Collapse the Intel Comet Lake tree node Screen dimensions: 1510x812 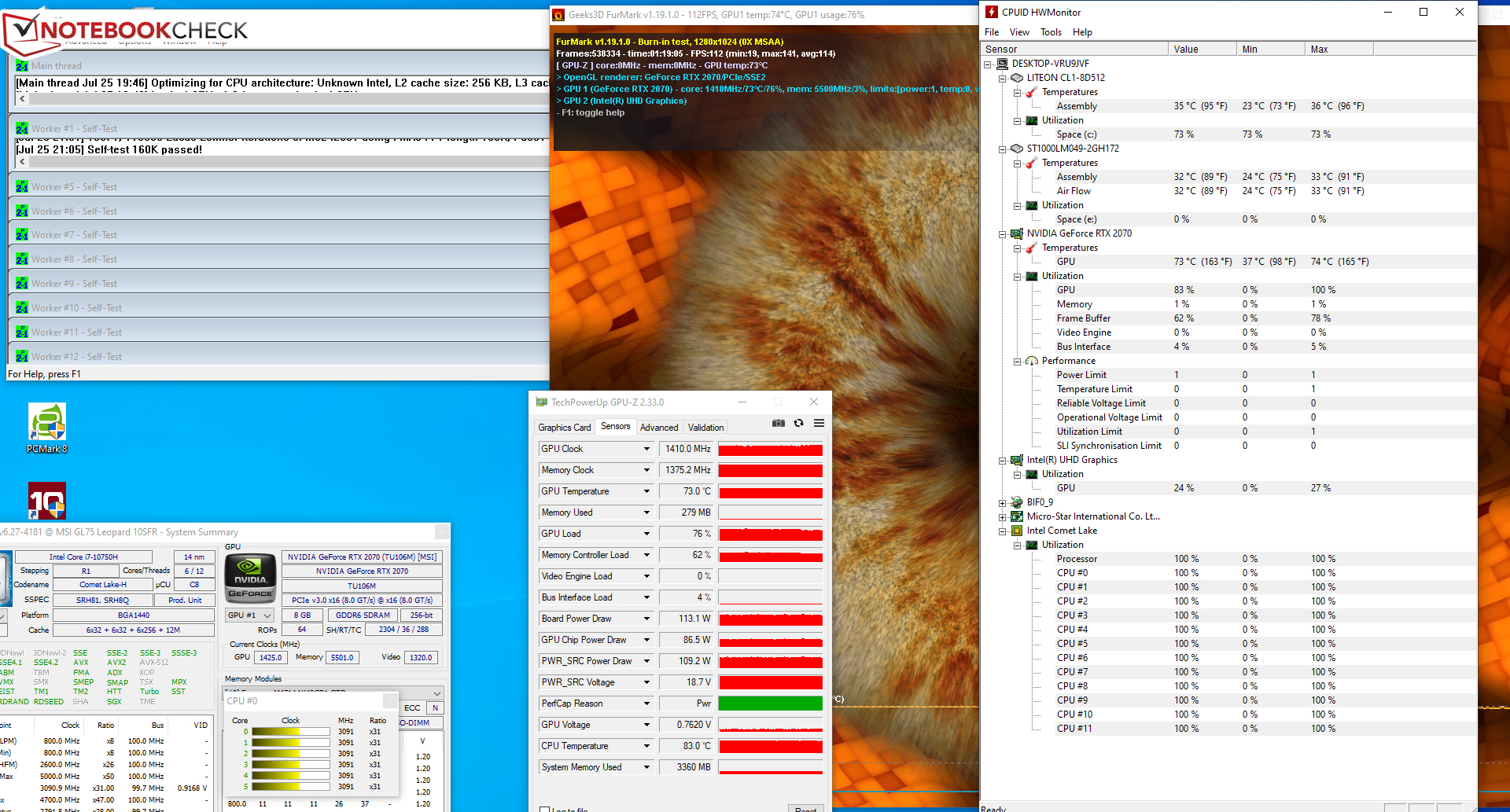point(1003,531)
